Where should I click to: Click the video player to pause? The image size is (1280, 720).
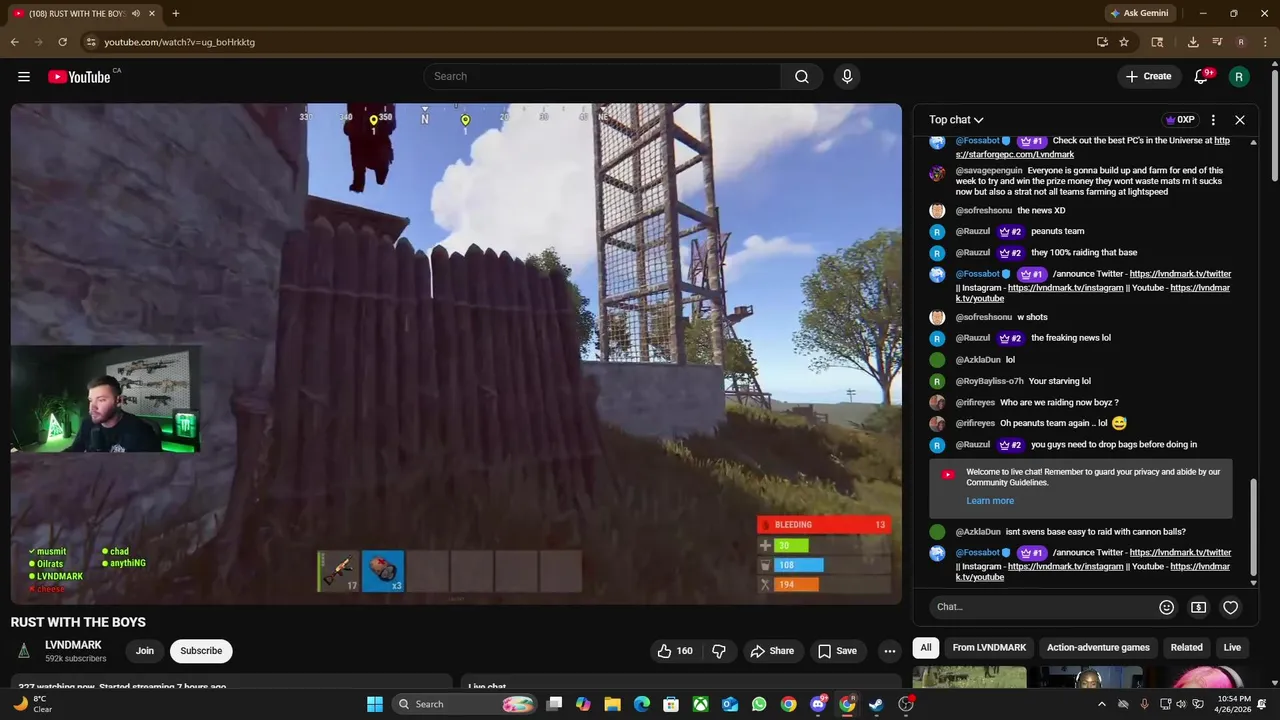pos(456,354)
